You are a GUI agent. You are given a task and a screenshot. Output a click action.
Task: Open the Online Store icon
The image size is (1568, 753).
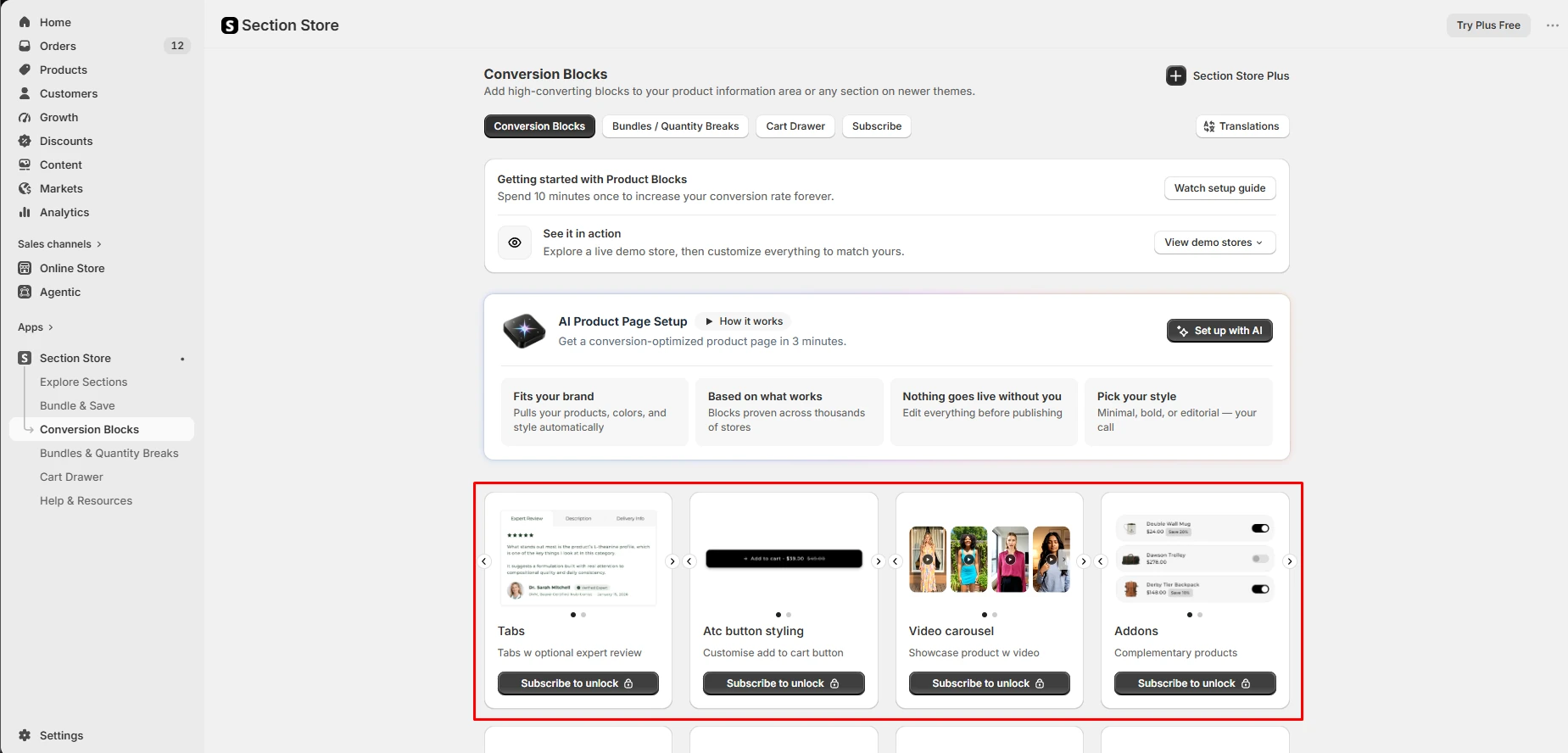[x=25, y=268]
